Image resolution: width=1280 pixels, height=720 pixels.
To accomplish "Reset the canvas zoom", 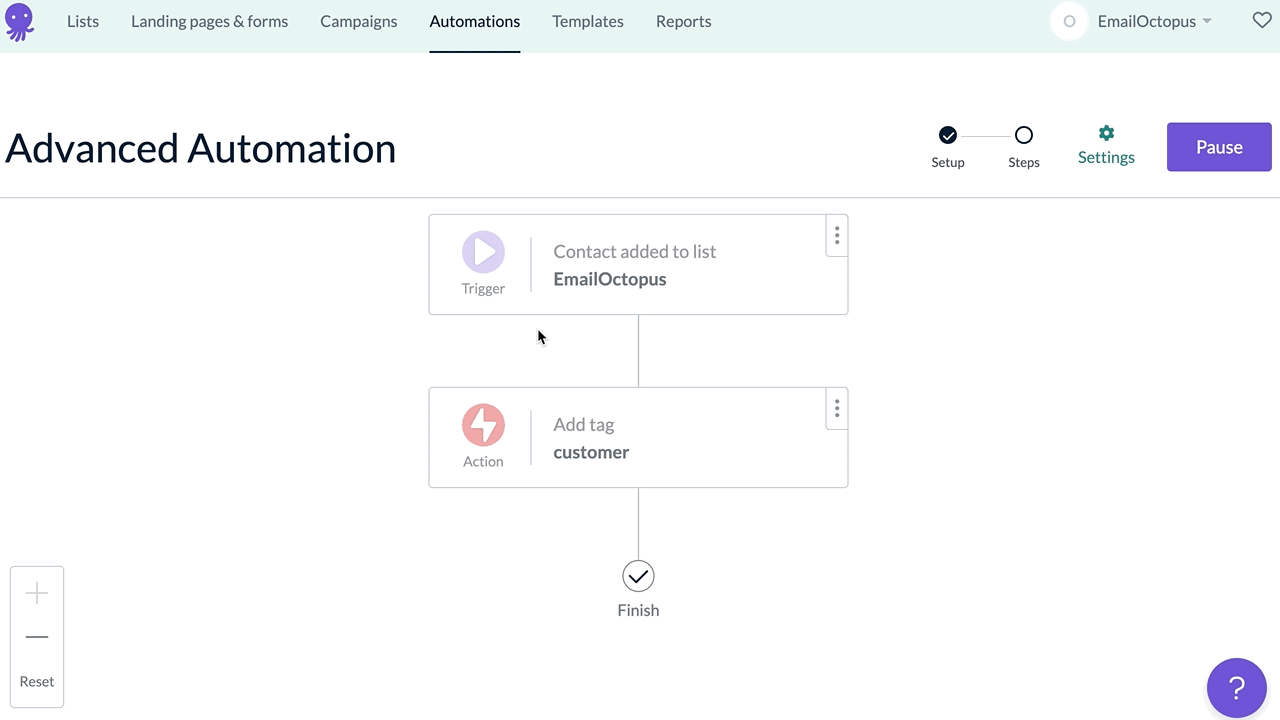I will [x=37, y=681].
